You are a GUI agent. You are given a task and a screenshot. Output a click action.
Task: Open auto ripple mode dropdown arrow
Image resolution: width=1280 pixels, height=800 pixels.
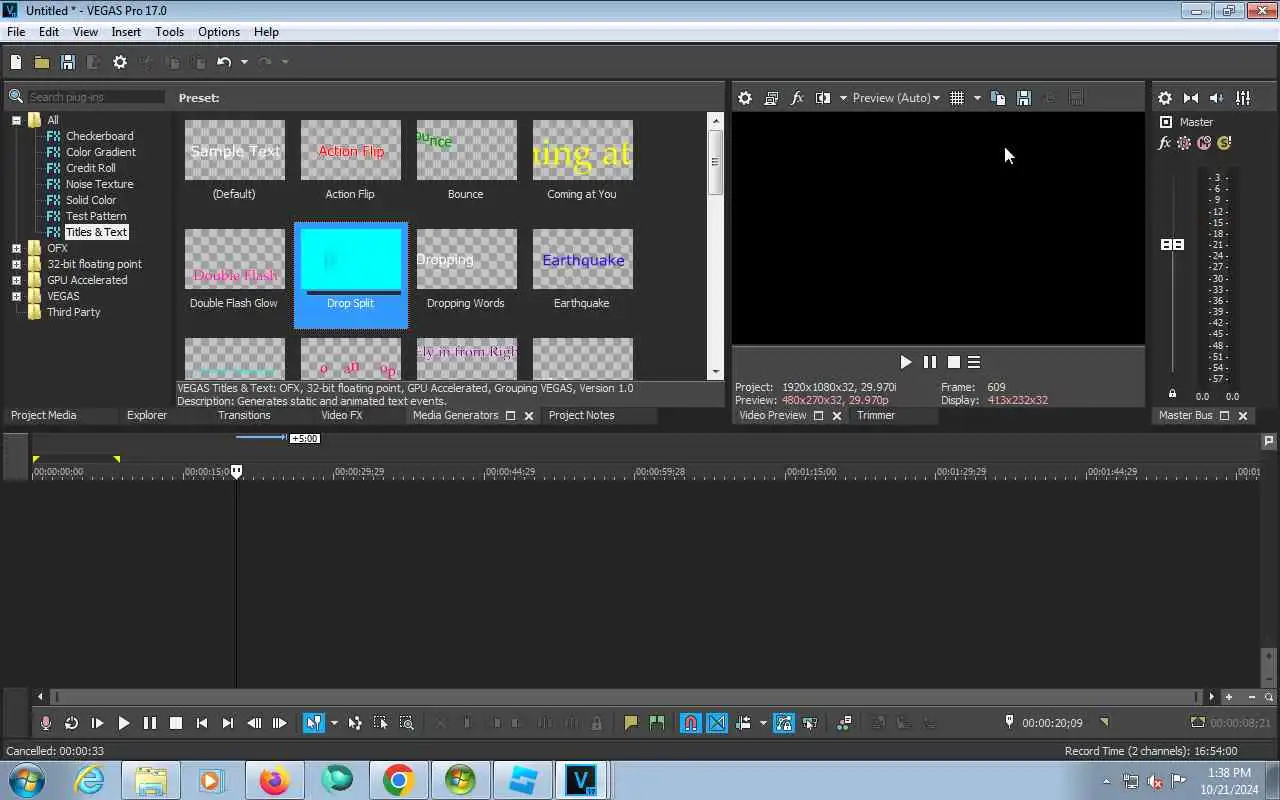coord(763,723)
